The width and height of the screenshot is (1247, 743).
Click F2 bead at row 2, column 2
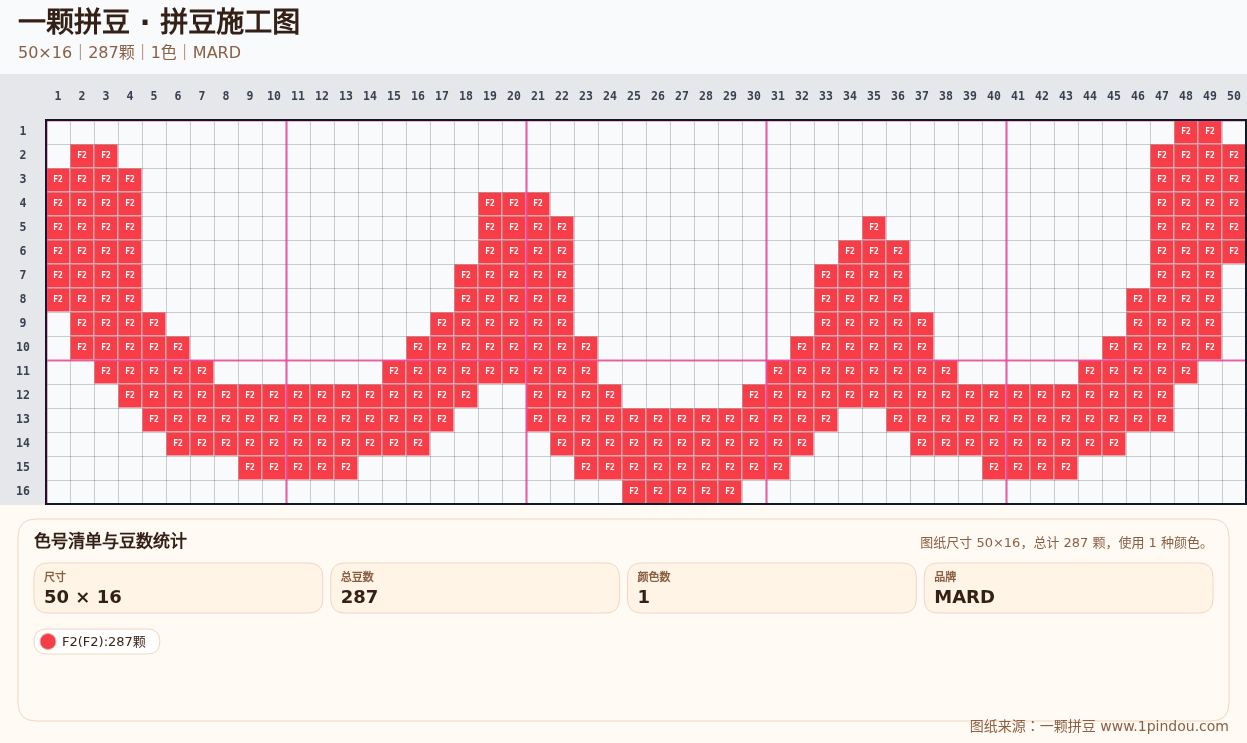coord(82,156)
